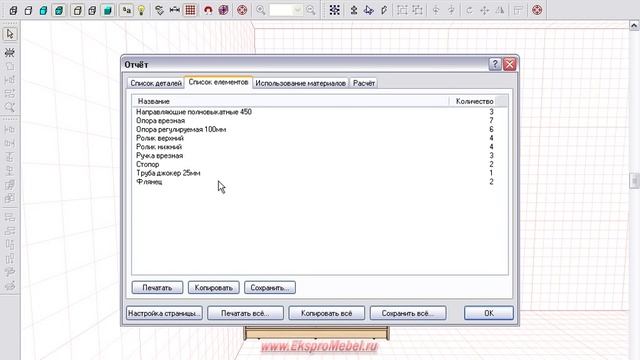The height and width of the screenshot is (360, 640).
Task: Click the mirror triangles toolbar icon
Action: [x=500, y=10]
